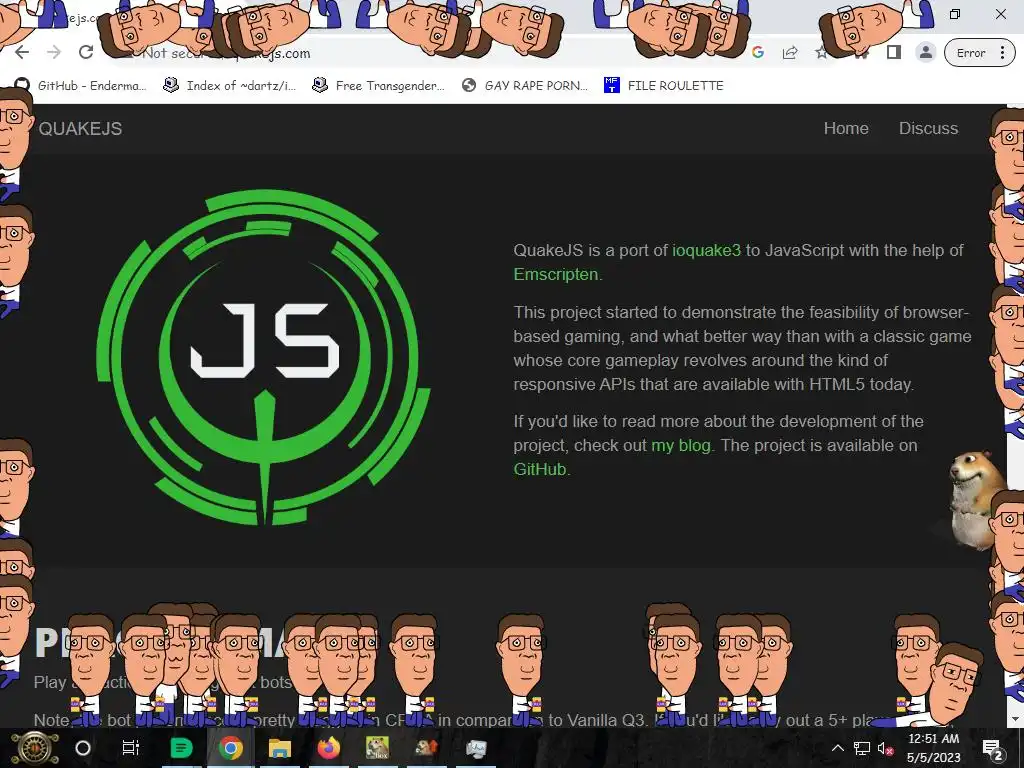Launch Firefox from the taskbar
This screenshot has height=768, width=1024.
[328, 748]
